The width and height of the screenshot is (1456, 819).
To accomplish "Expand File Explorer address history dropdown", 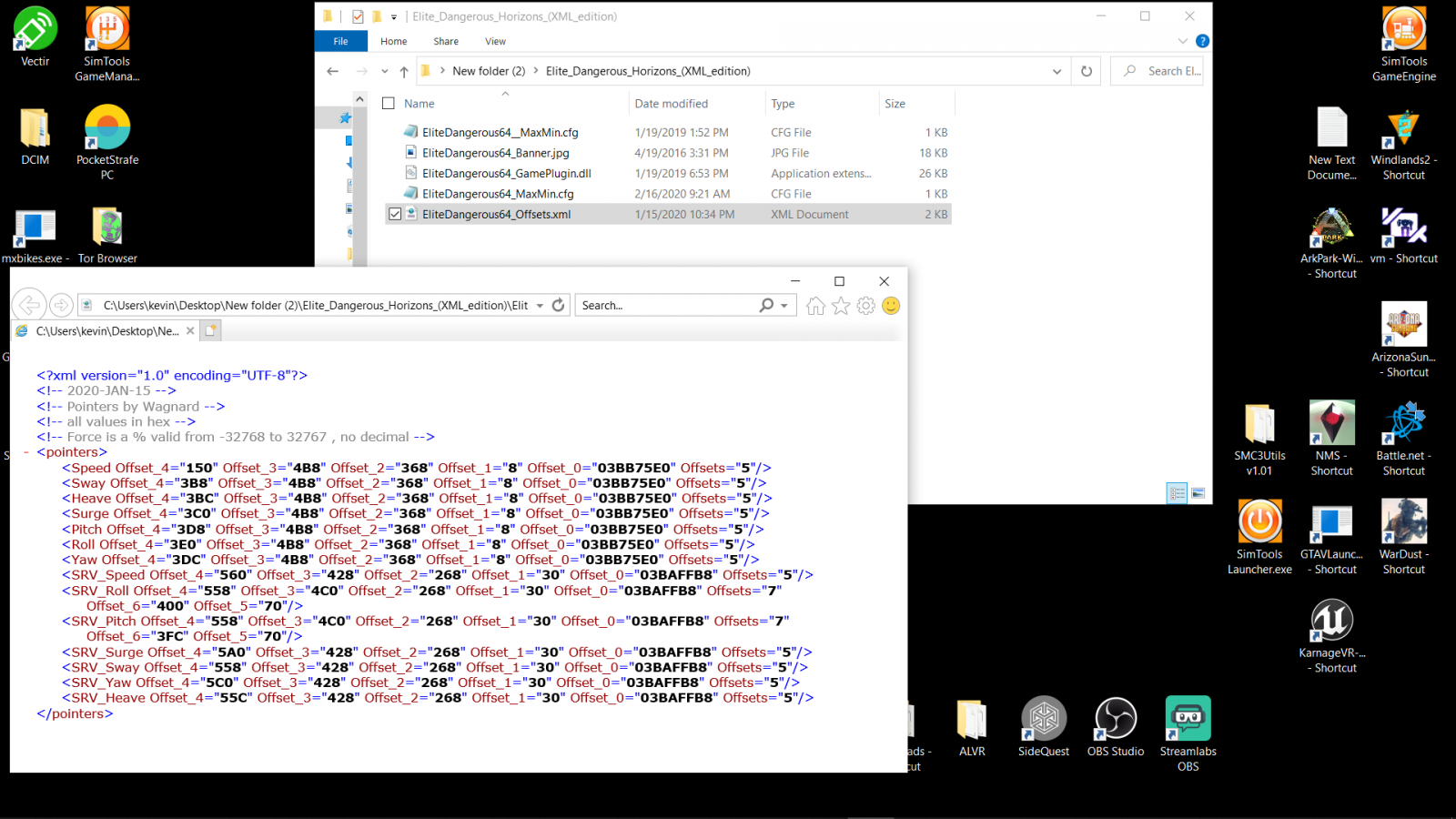I will 1057,71.
